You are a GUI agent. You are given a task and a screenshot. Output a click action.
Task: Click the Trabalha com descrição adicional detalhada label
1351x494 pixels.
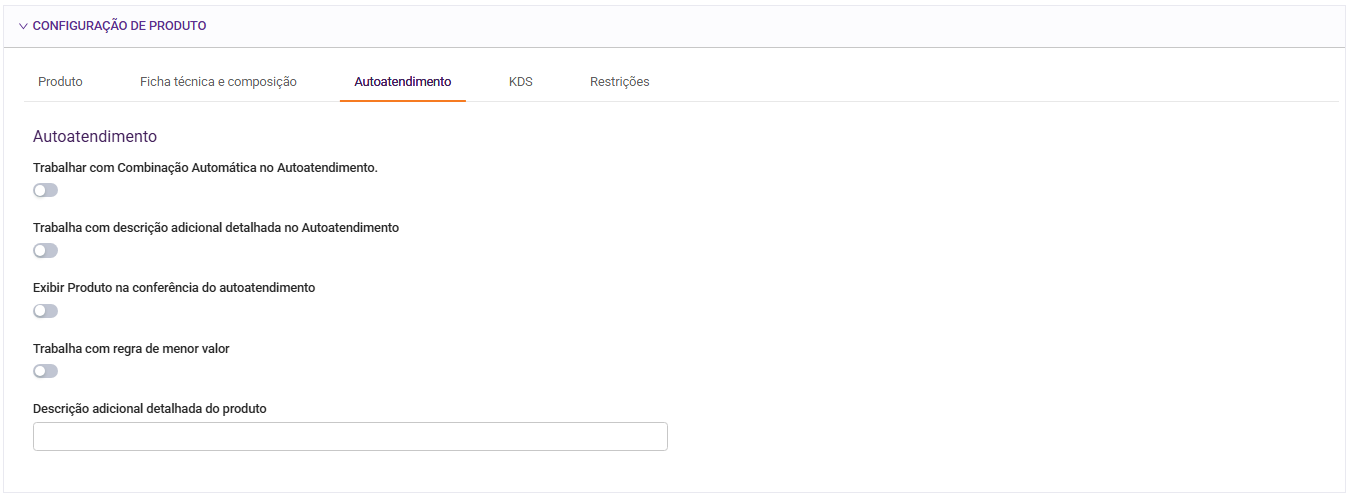click(216, 228)
